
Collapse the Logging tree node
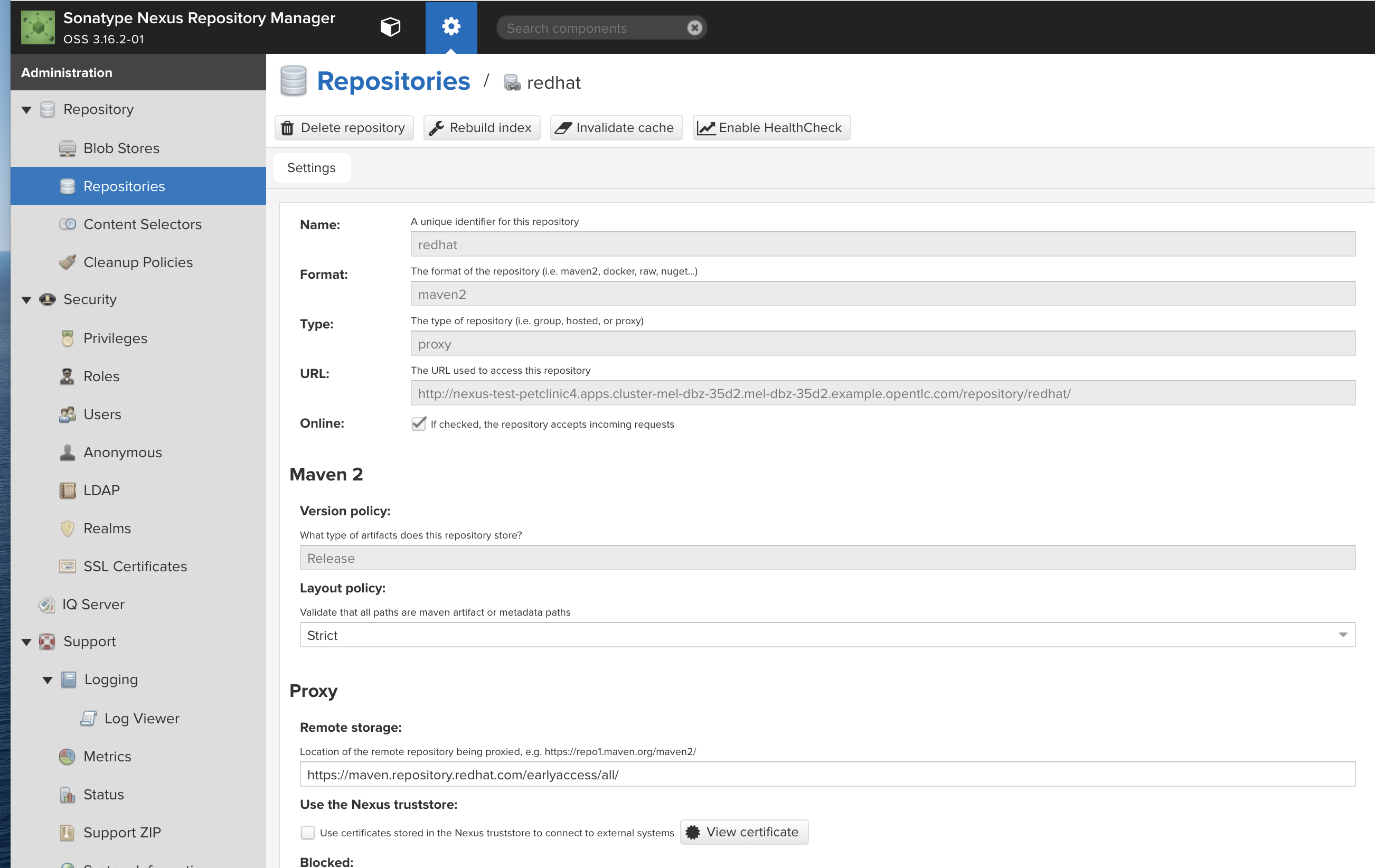[x=48, y=680]
